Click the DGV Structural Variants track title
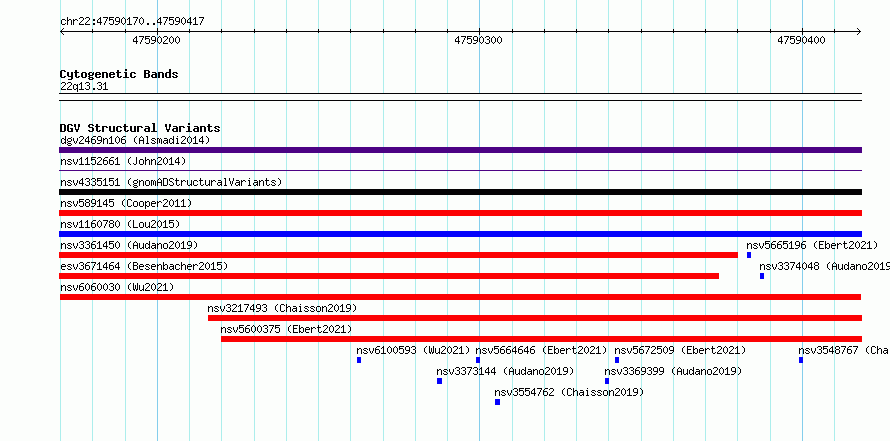The height and width of the screenshot is (441, 890). pyautogui.click(x=140, y=128)
